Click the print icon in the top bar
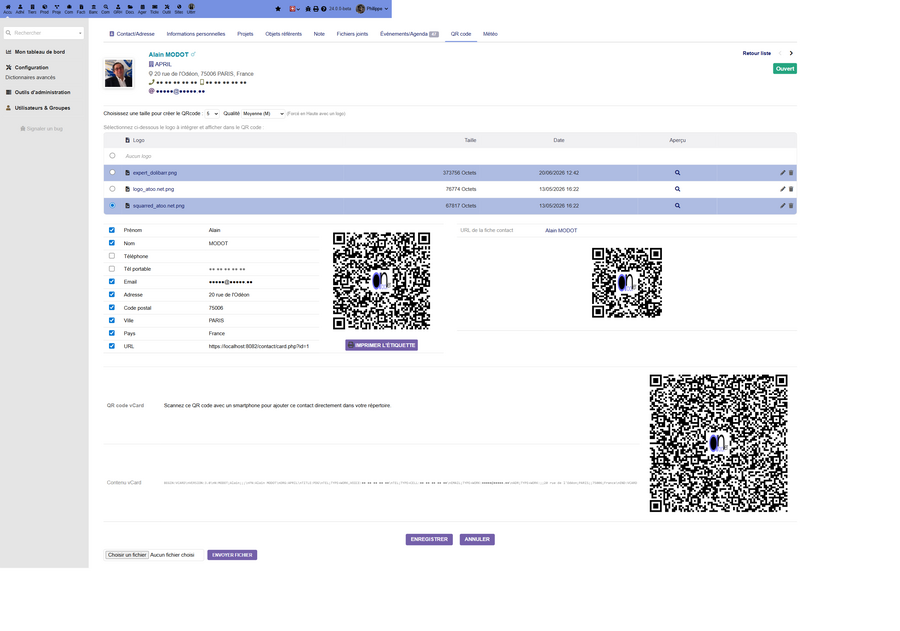 click(316, 9)
